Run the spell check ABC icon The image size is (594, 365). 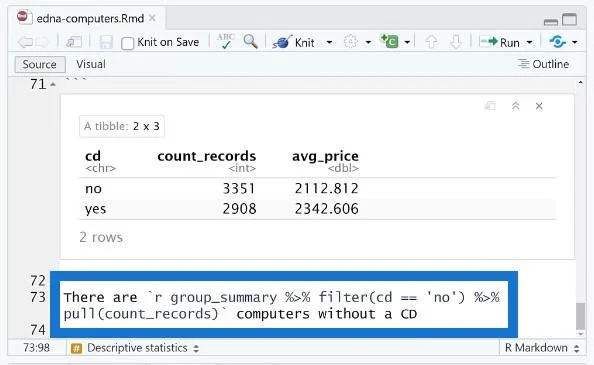pyautogui.click(x=226, y=41)
